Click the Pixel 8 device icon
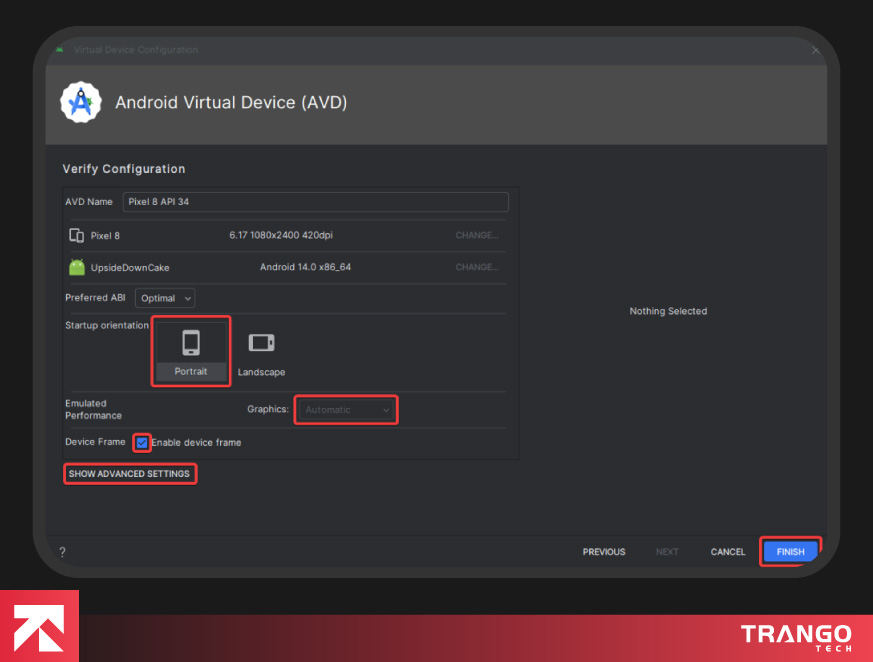This screenshot has height=662, width=873. click(x=76, y=236)
